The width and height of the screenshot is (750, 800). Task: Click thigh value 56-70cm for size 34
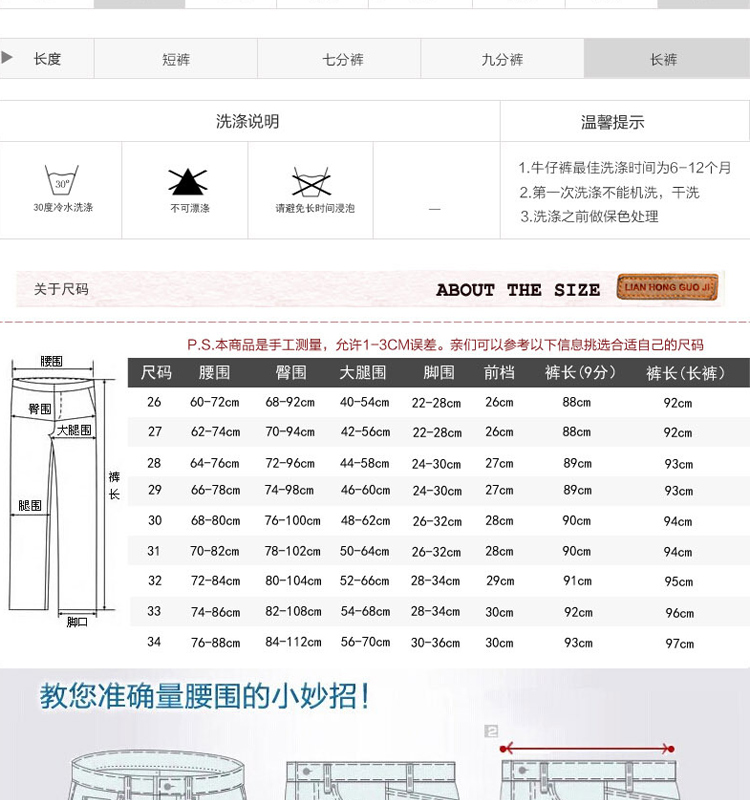pos(365,642)
